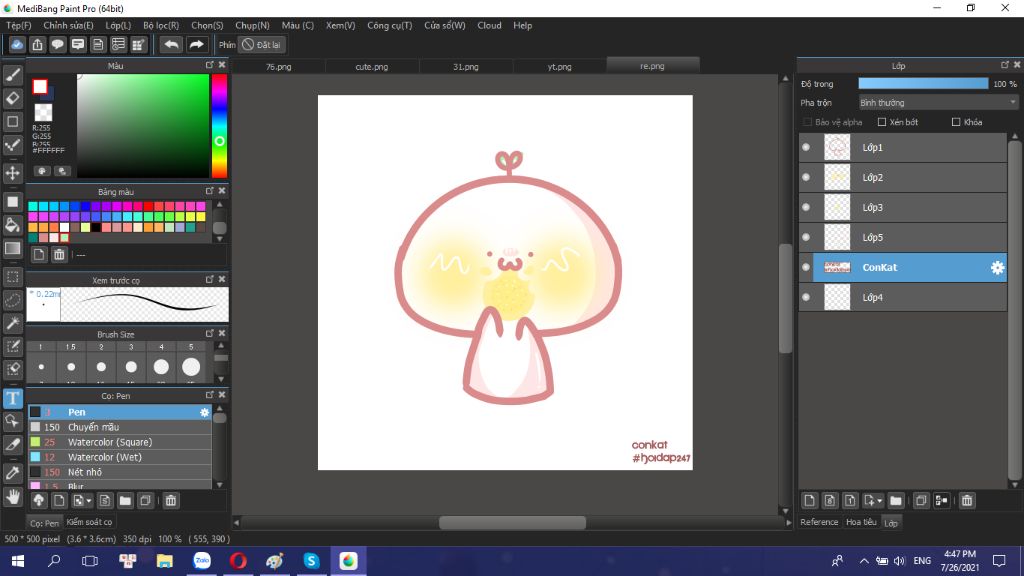This screenshot has width=1024, height=576.
Task: Open Skype from the taskbar
Action: click(x=312, y=561)
